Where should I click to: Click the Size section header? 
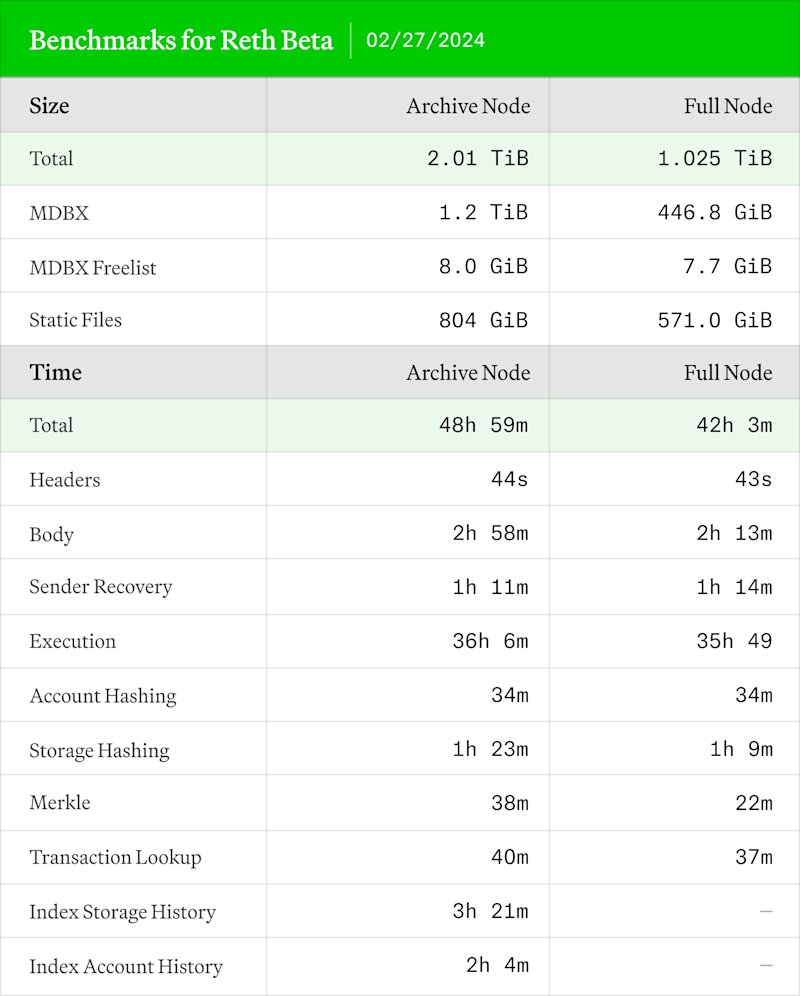[x=49, y=105]
